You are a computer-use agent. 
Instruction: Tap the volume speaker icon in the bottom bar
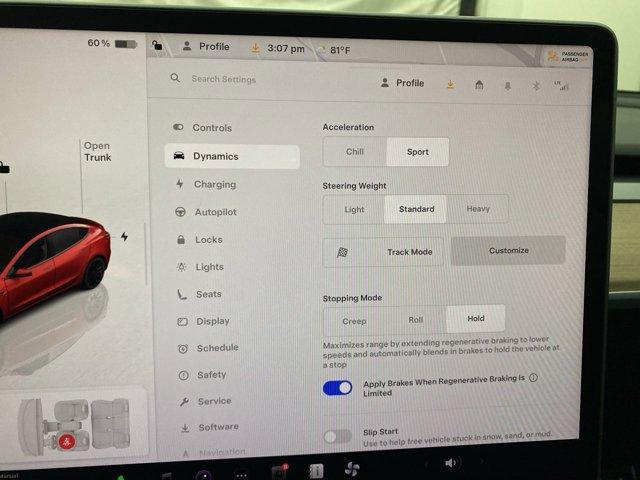point(450,463)
